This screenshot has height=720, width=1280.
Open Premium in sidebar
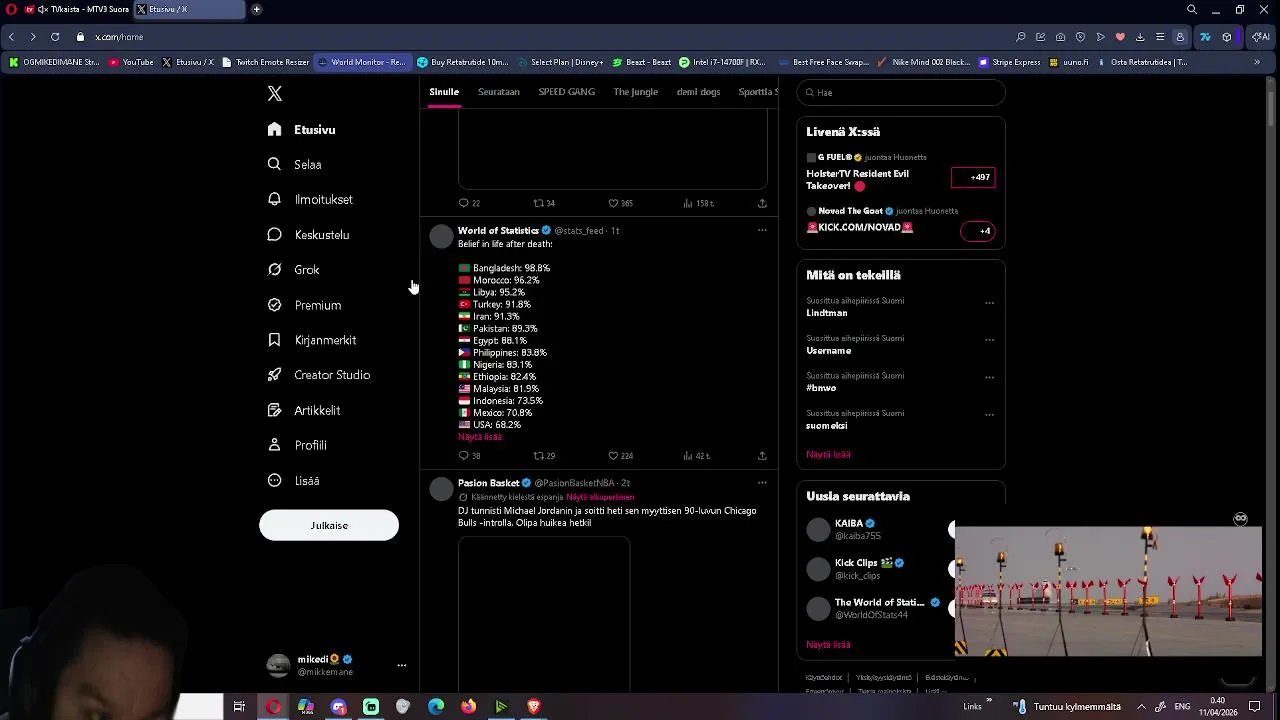pyautogui.click(x=304, y=305)
